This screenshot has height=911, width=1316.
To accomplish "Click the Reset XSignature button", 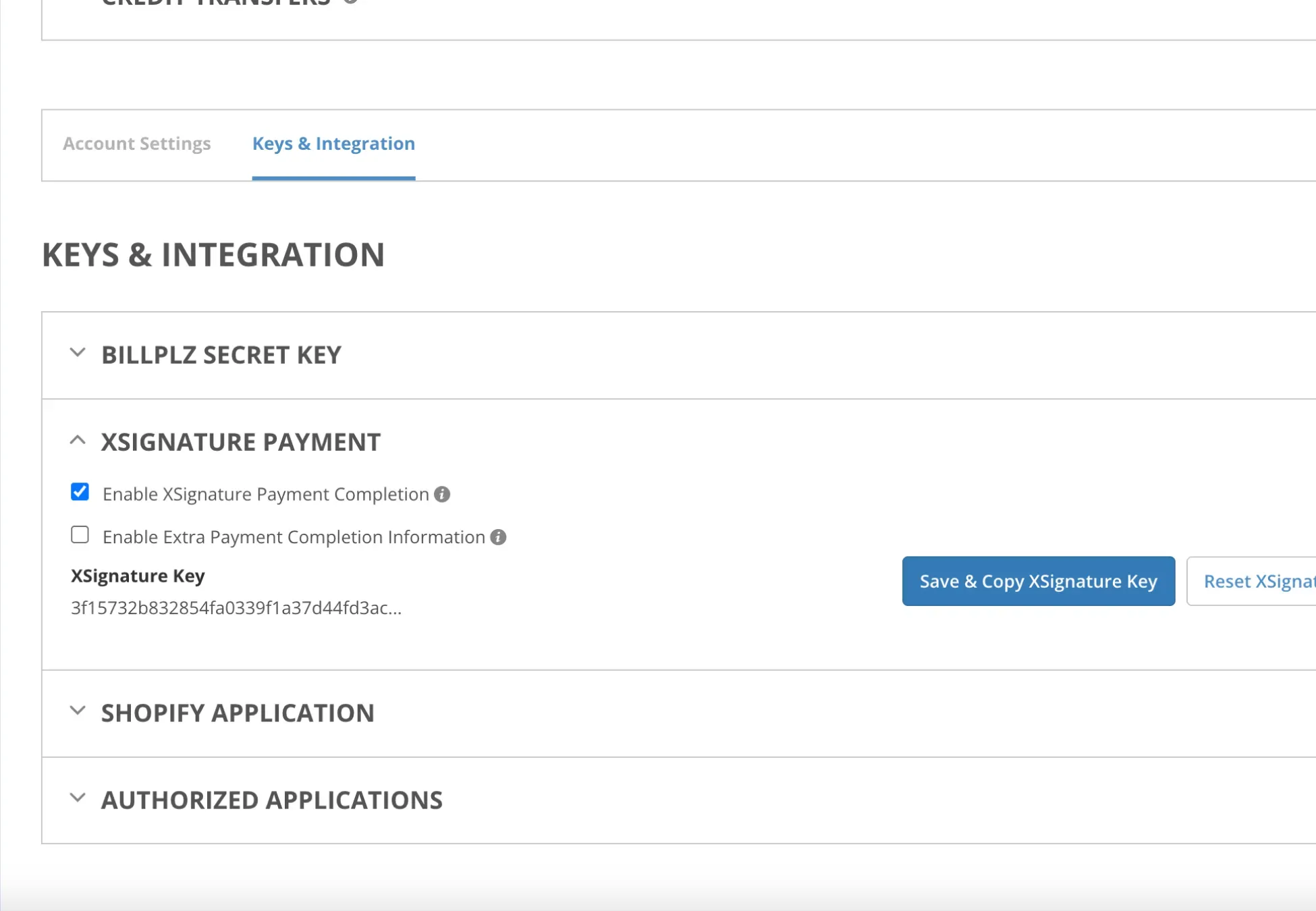I will pos(1251,581).
